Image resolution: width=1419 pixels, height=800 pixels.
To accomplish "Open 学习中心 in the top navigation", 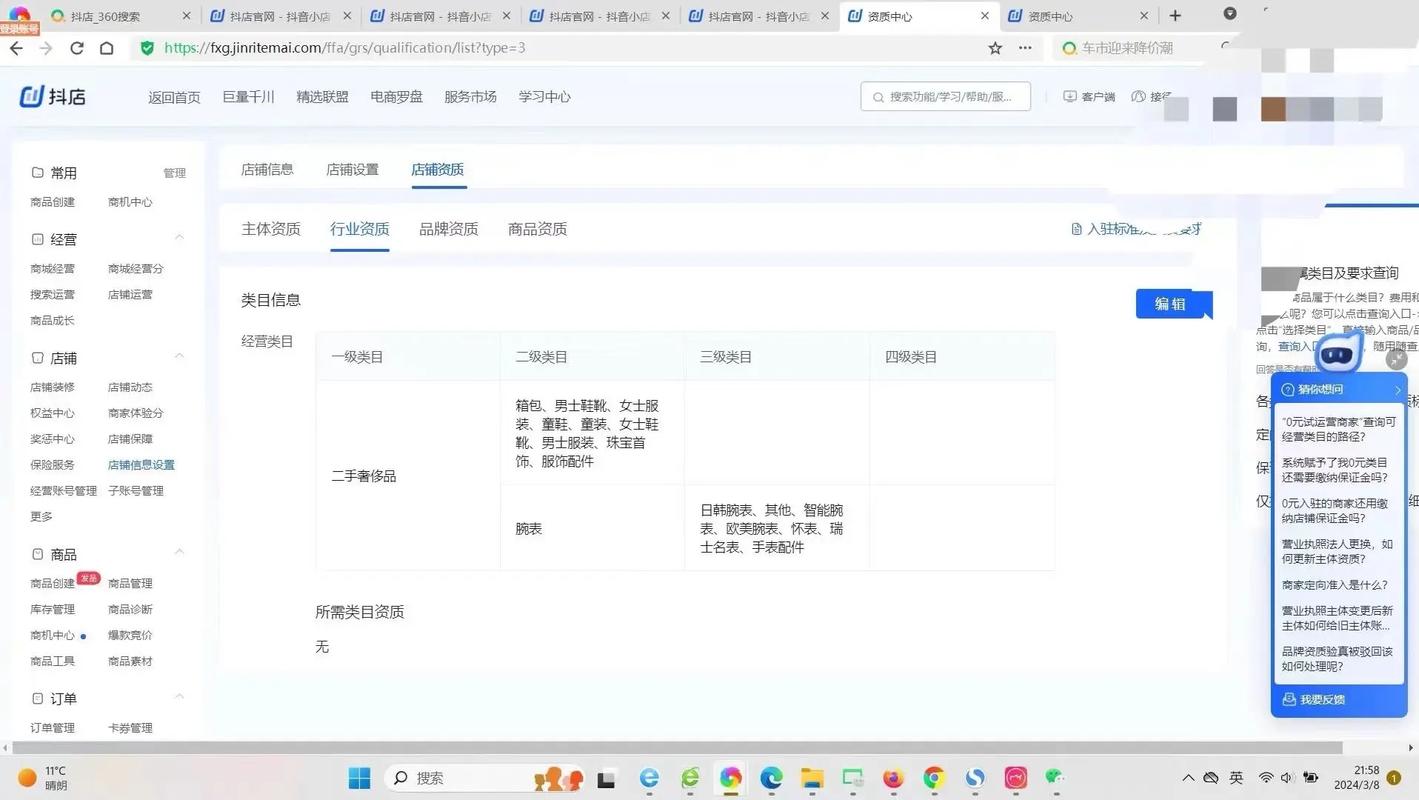I will pyautogui.click(x=544, y=97).
